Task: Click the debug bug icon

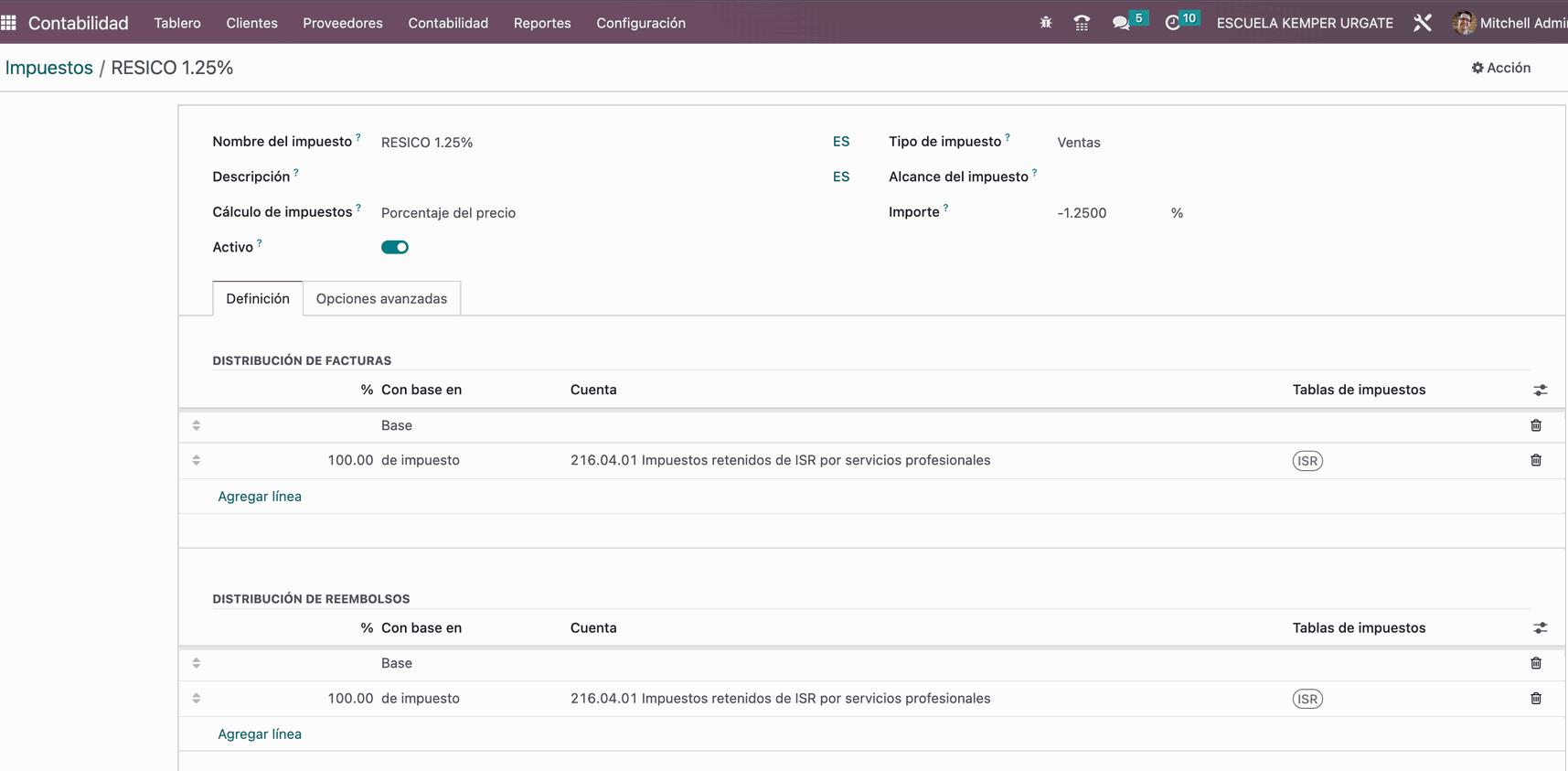Action: [x=1046, y=23]
